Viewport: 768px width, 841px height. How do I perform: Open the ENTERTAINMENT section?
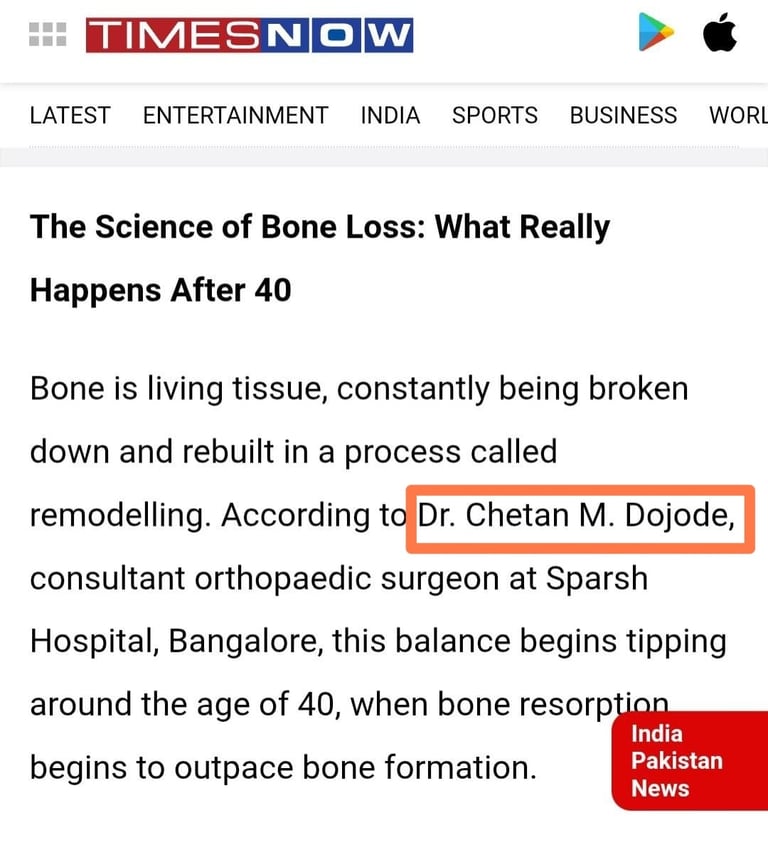(235, 115)
